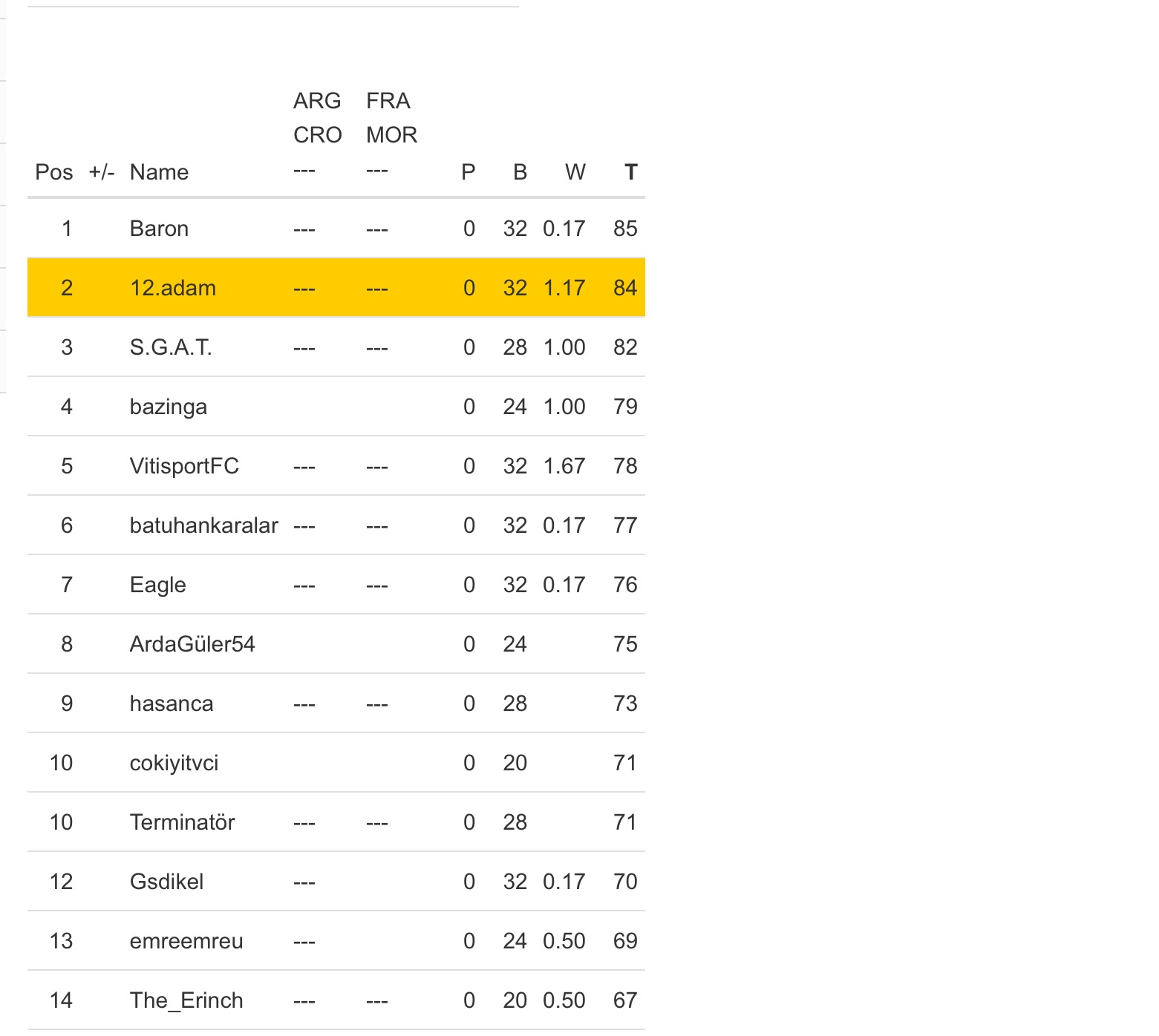This screenshot has width=1159, height=1036.
Task: Click emreemreu player name
Action: pyautogui.click(x=186, y=941)
